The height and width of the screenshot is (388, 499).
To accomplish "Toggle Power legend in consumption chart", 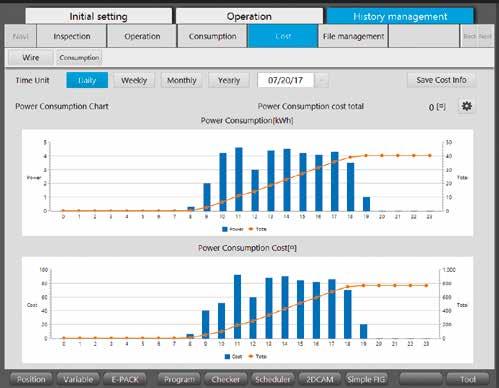I will click(233, 229).
